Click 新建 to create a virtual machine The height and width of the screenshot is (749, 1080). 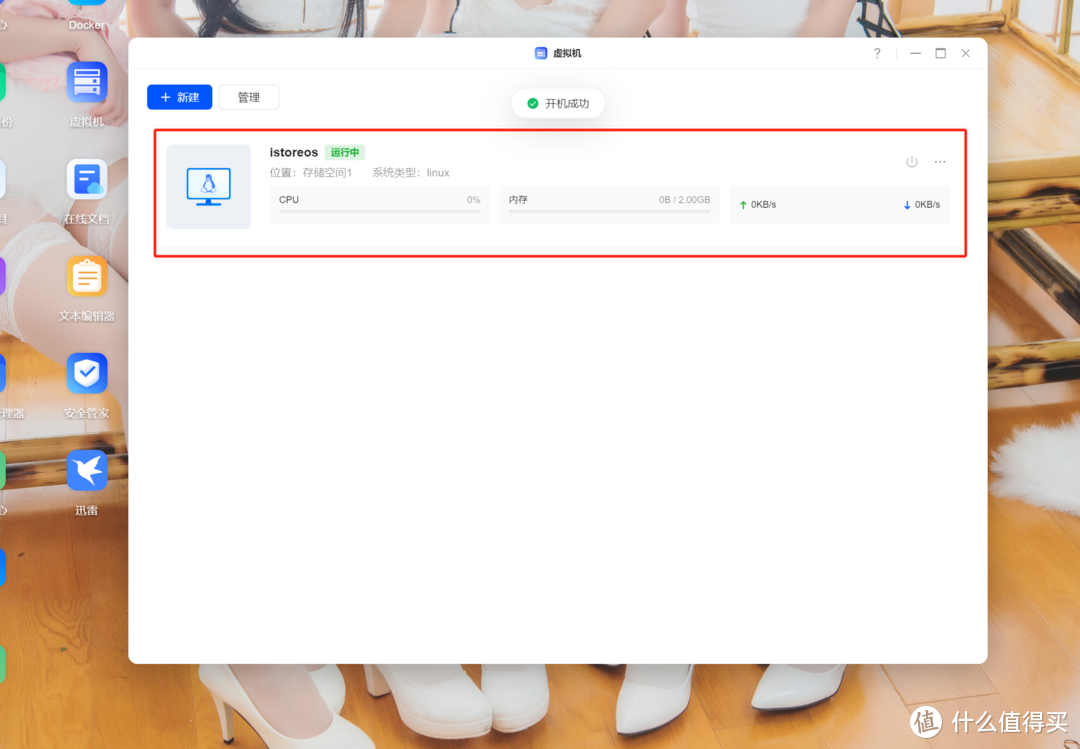pyautogui.click(x=179, y=97)
